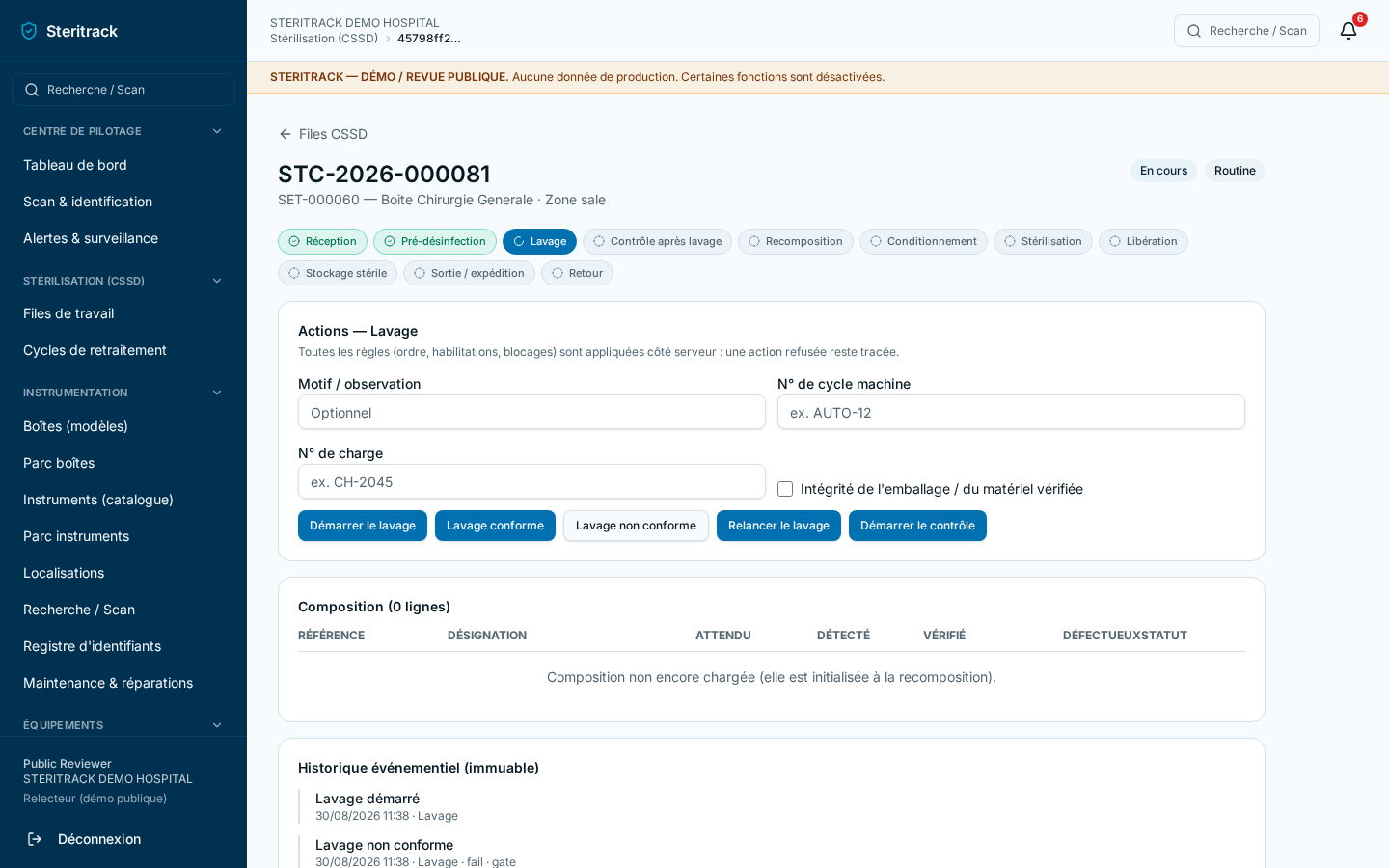Check the Intégrité de l'emballage checkbox
Image resolution: width=1389 pixels, height=868 pixels.
click(x=785, y=489)
